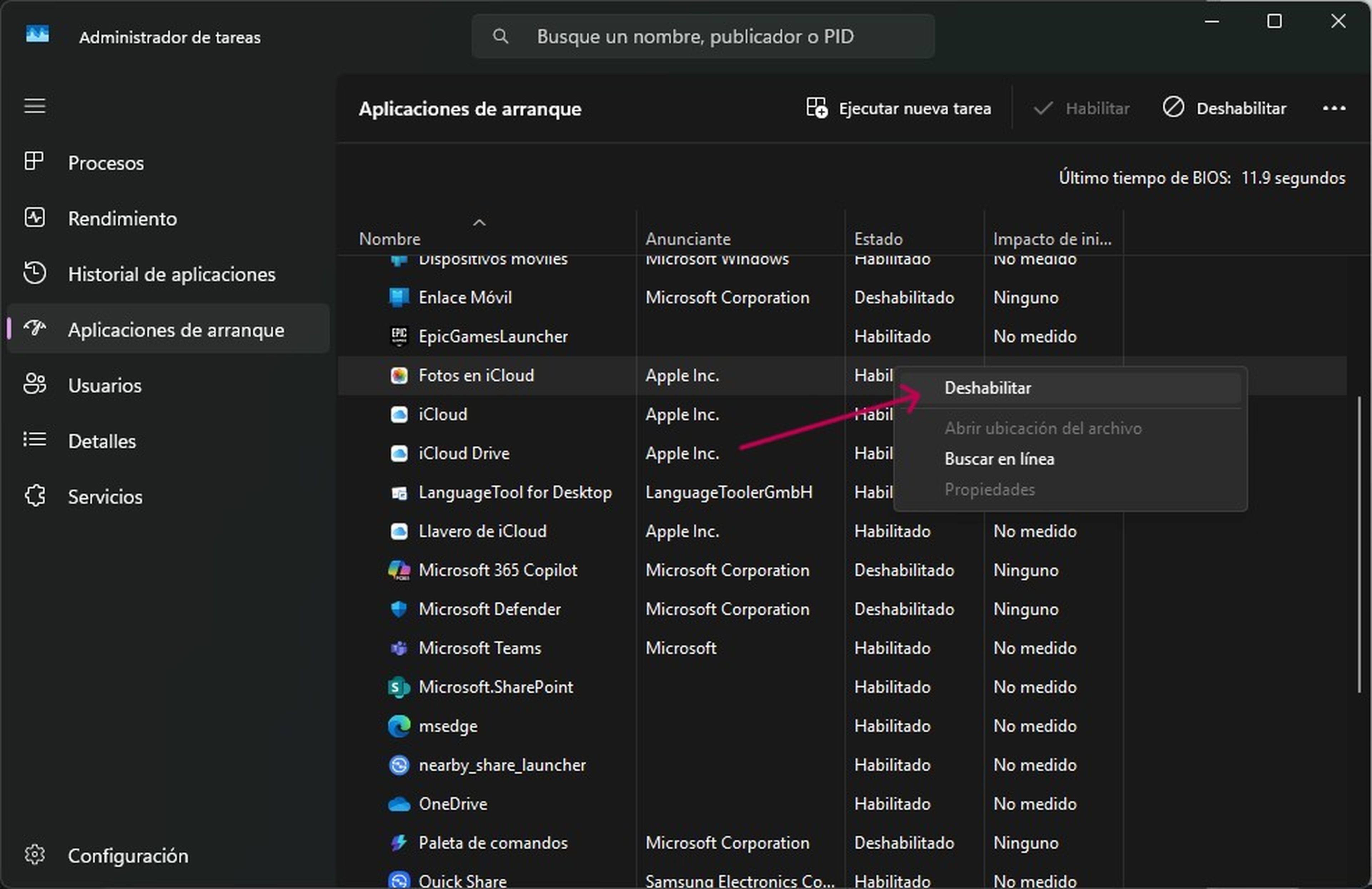Image resolution: width=1372 pixels, height=889 pixels.
Task: Open Historial de aplicaciones section
Action: pos(168,274)
